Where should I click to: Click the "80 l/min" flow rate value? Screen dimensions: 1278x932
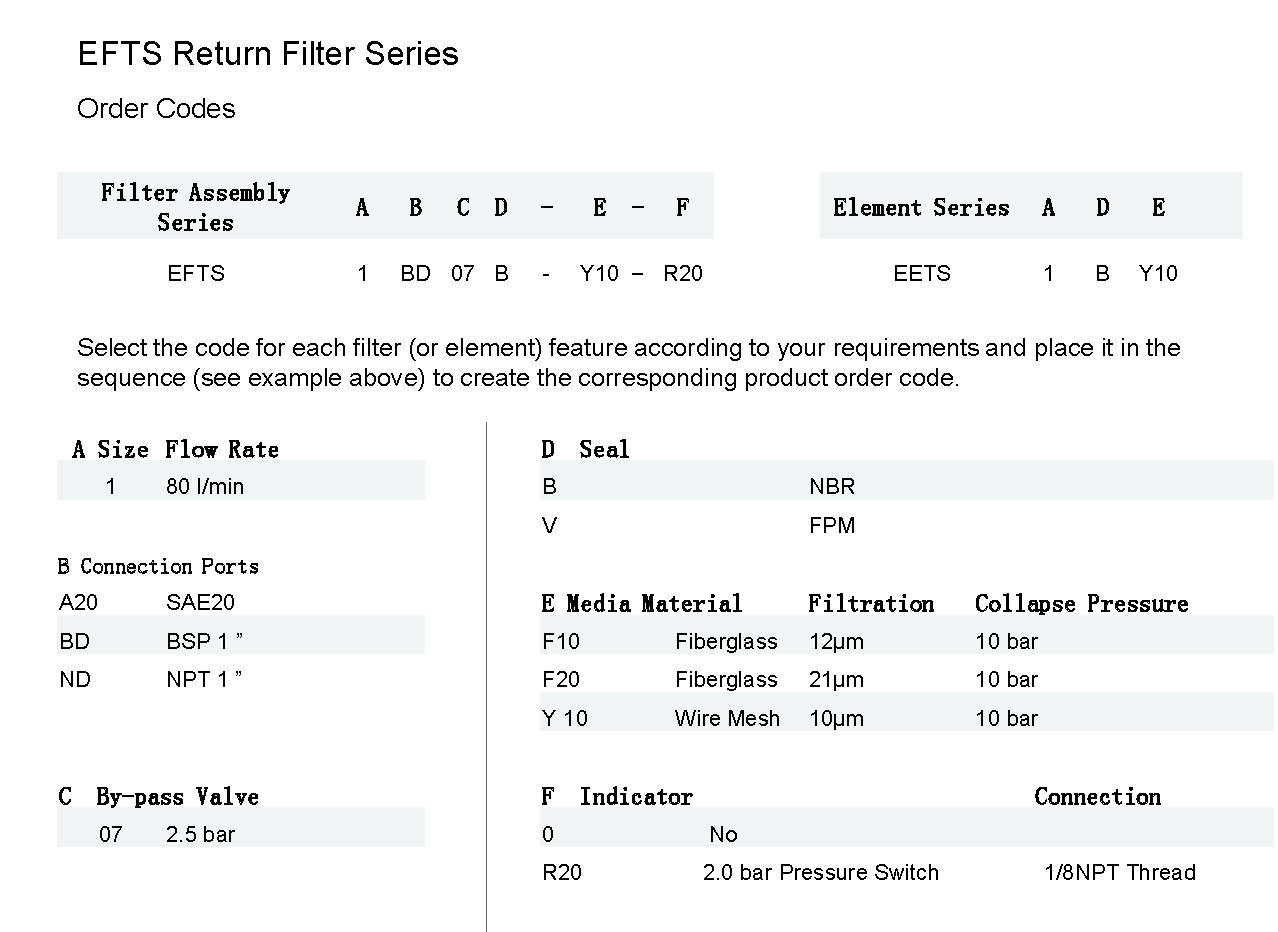[x=205, y=487]
